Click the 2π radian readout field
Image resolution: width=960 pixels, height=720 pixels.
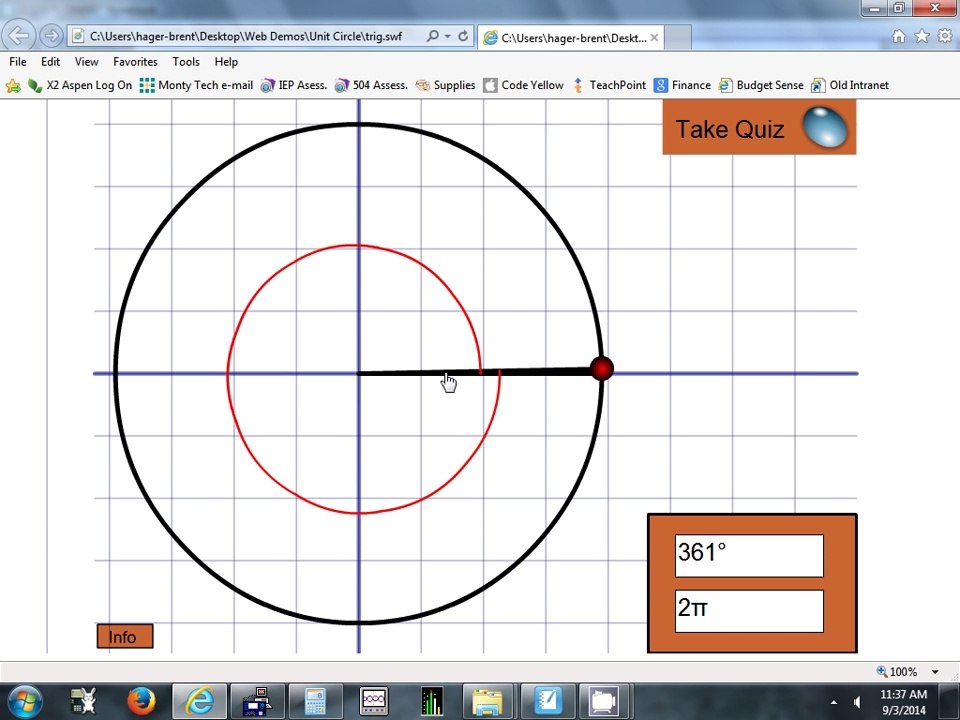[x=749, y=610]
